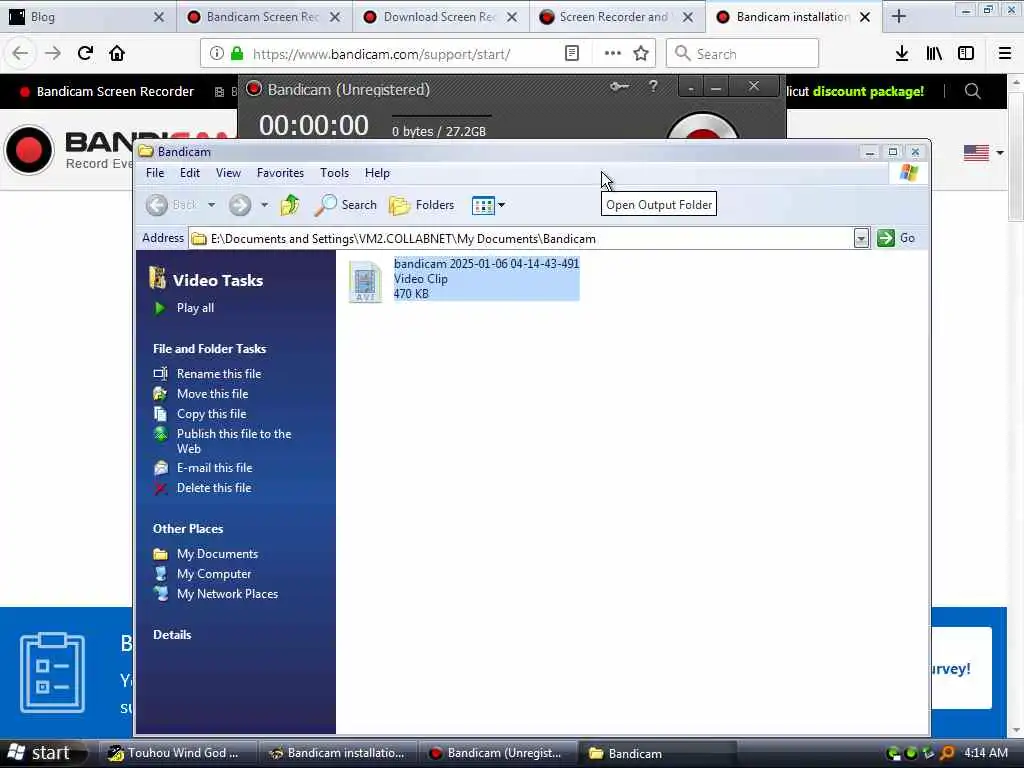Click the Bandicam Screen Recorder site link
This screenshot has width=1024, height=768.
108,91
